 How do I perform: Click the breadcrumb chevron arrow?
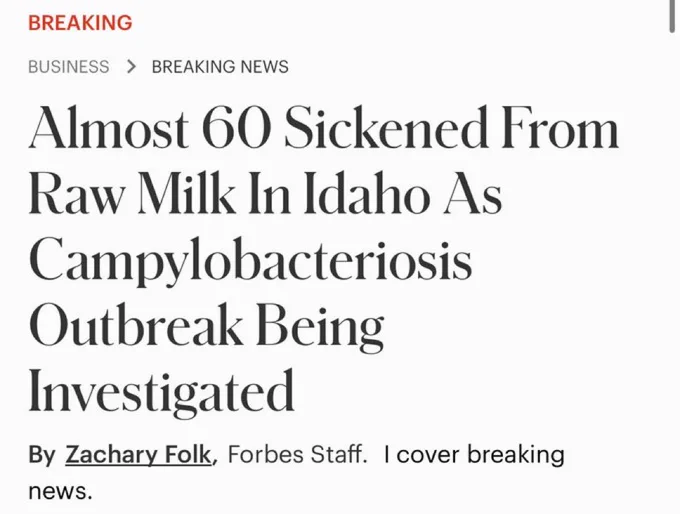pos(131,67)
